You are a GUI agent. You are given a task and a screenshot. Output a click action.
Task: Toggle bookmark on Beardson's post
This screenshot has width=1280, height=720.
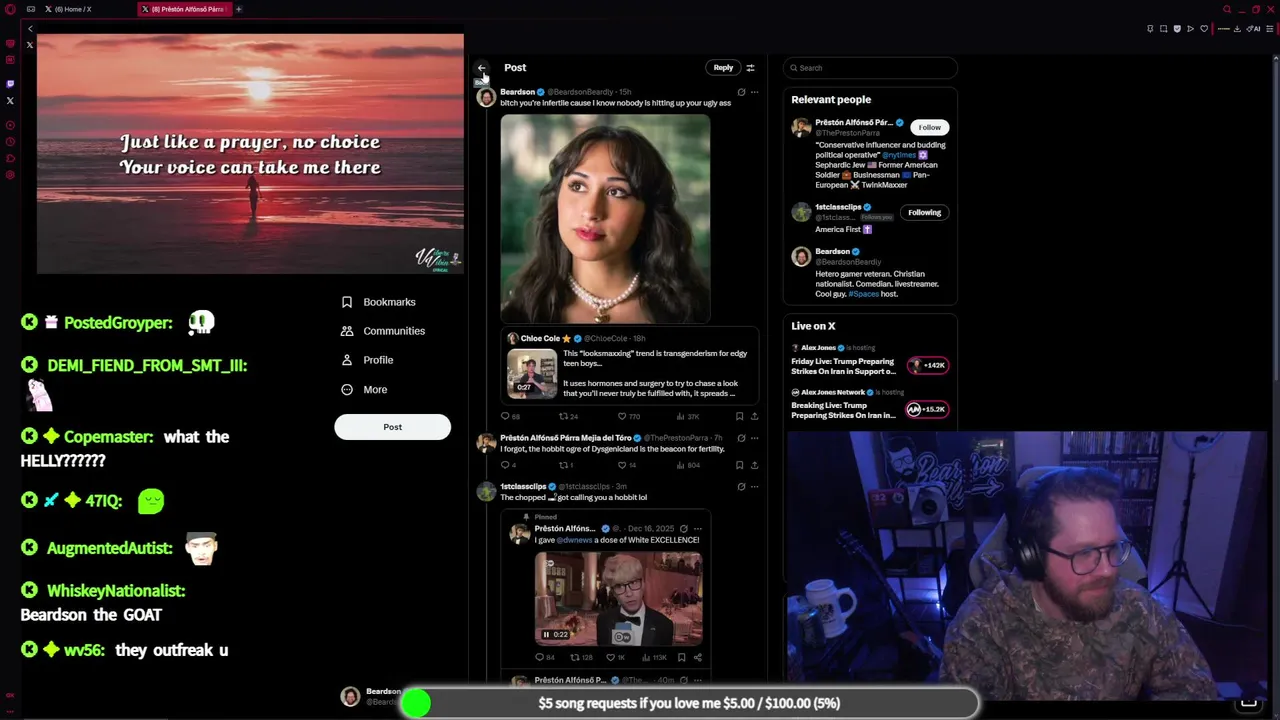pyautogui.click(x=740, y=416)
